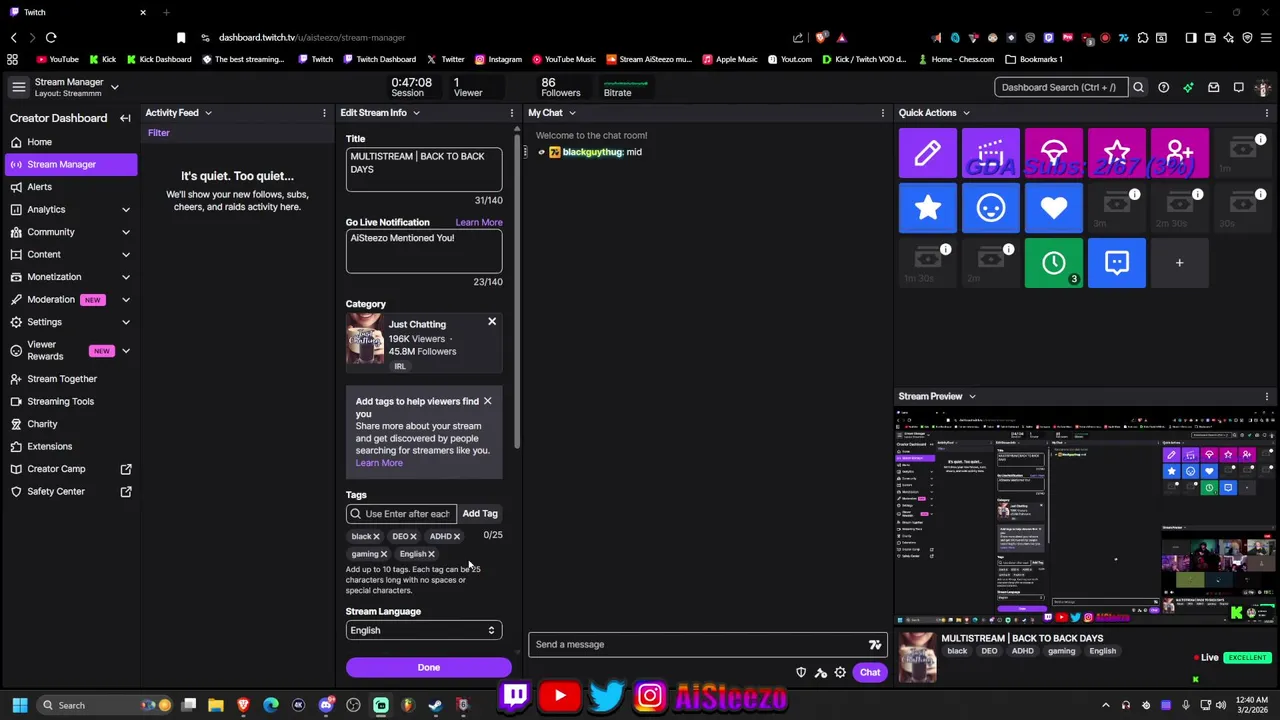This screenshot has width=1280, height=720.
Task: Click the Done button
Action: point(428,667)
